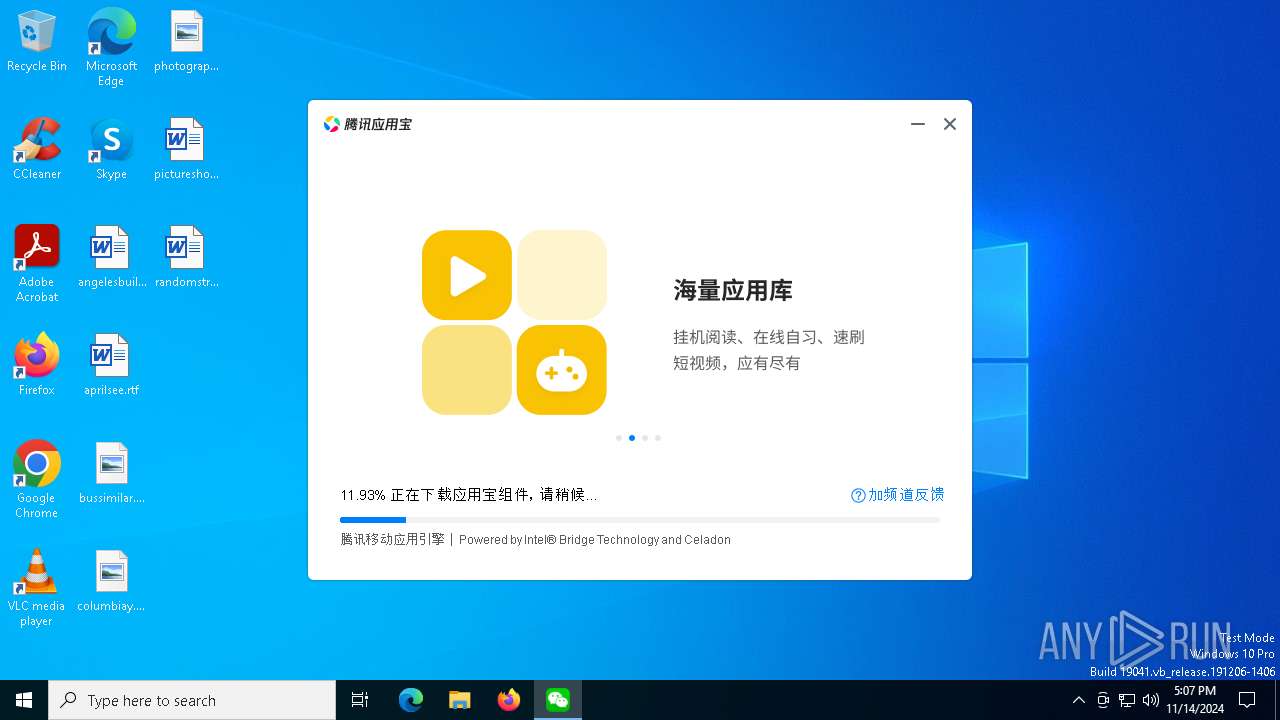Viewport: 1280px width, 720px height.
Task: Click the meet now tray icon
Action: pos(1103,700)
